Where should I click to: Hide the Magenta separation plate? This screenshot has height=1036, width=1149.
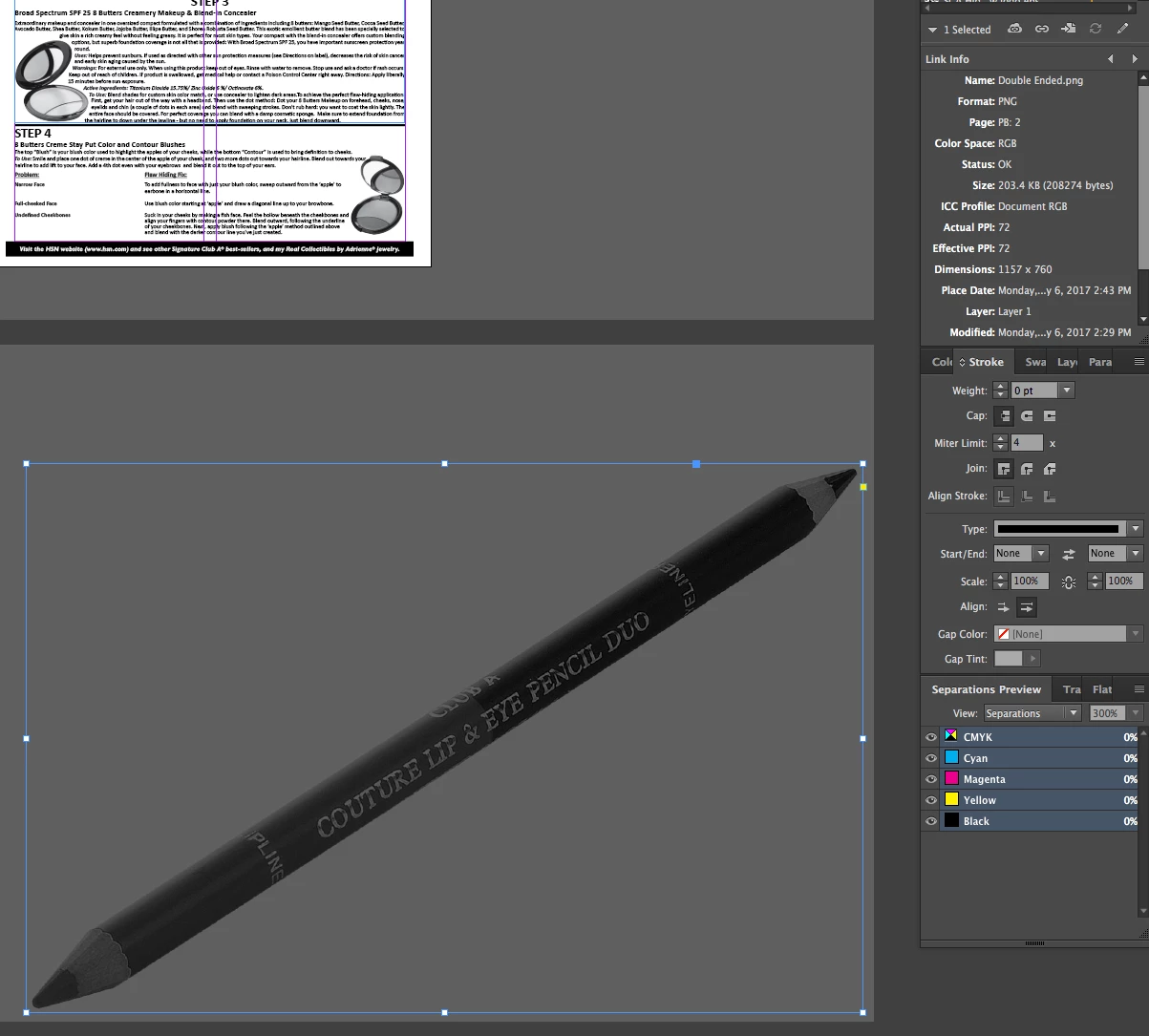(931, 779)
